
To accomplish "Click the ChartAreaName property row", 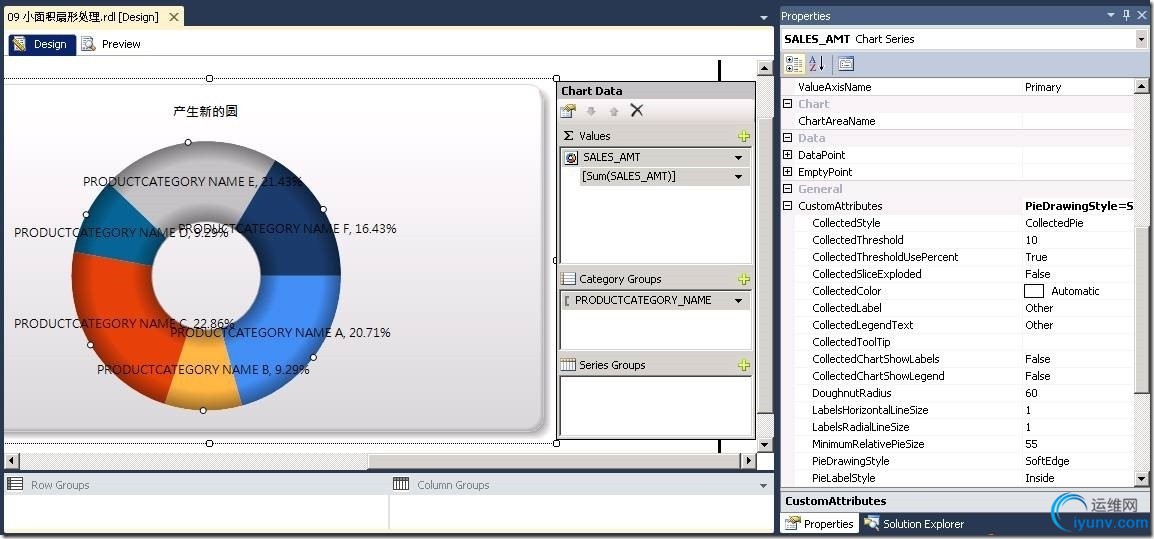I will (958, 121).
